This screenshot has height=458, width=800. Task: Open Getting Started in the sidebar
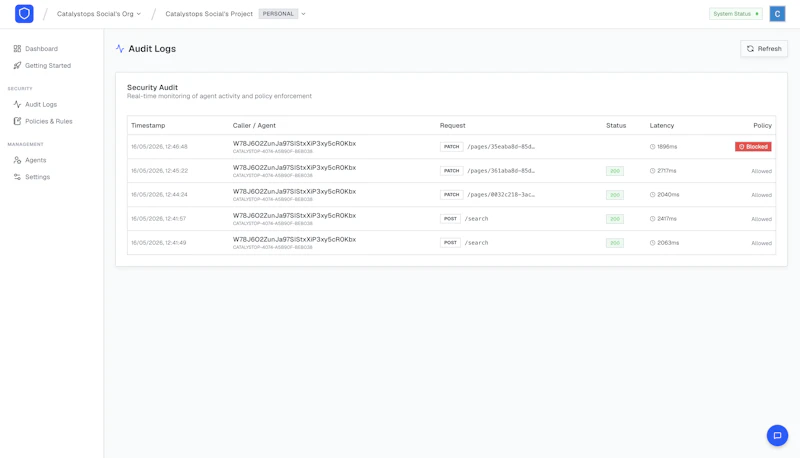(x=48, y=65)
